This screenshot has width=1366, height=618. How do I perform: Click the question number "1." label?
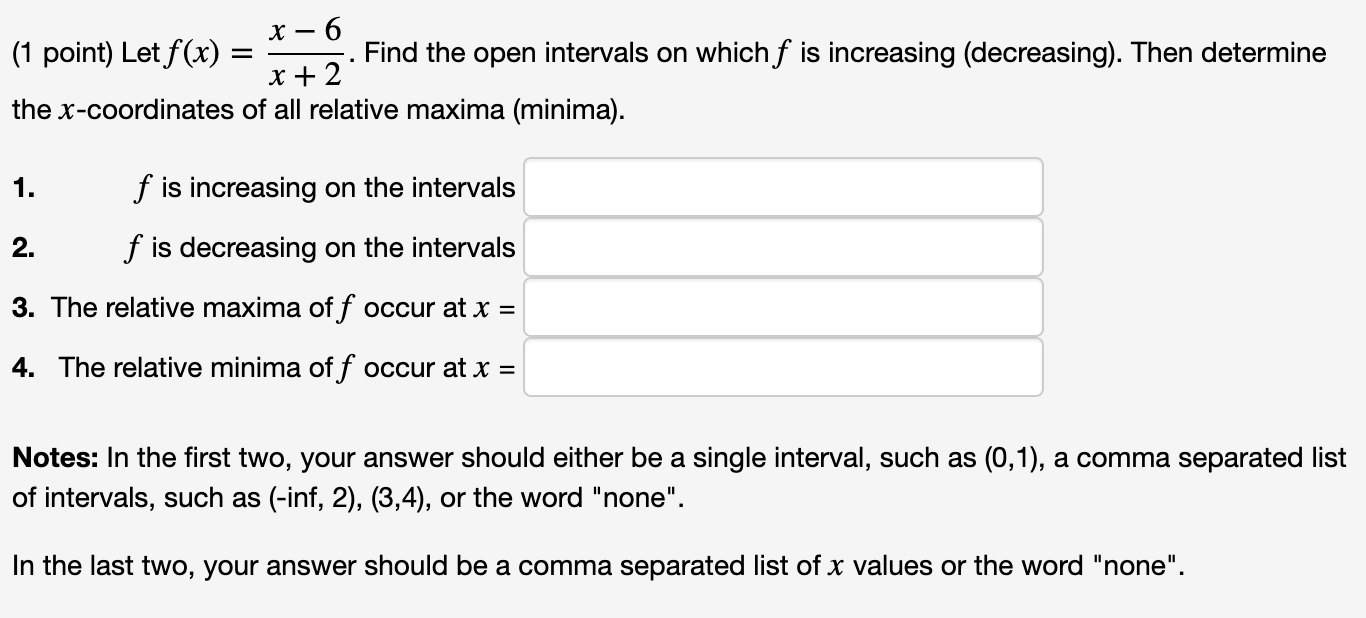point(24,188)
